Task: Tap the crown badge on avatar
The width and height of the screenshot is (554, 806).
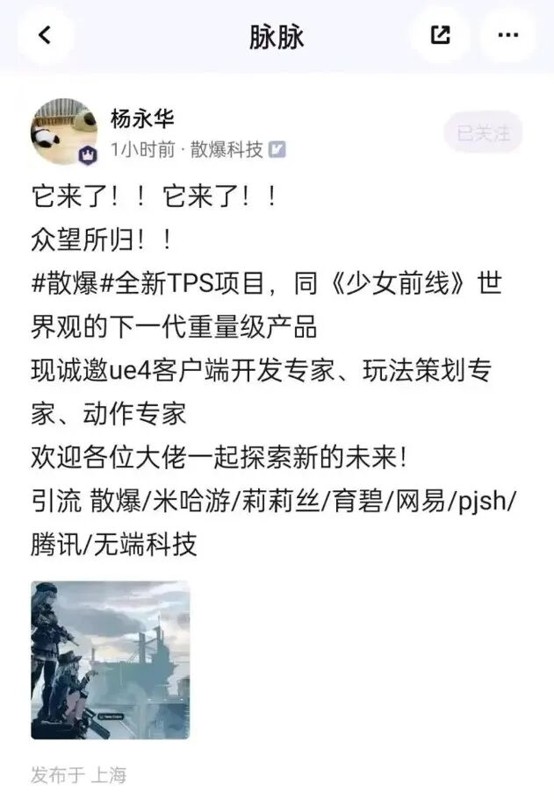Action: point(88,155)
